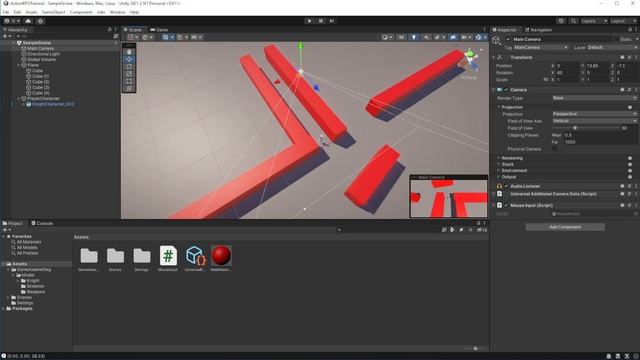The image size is (640, 360).
Task: Open the Assets menu
Action: pyautogui.click(x=31, y=12)
